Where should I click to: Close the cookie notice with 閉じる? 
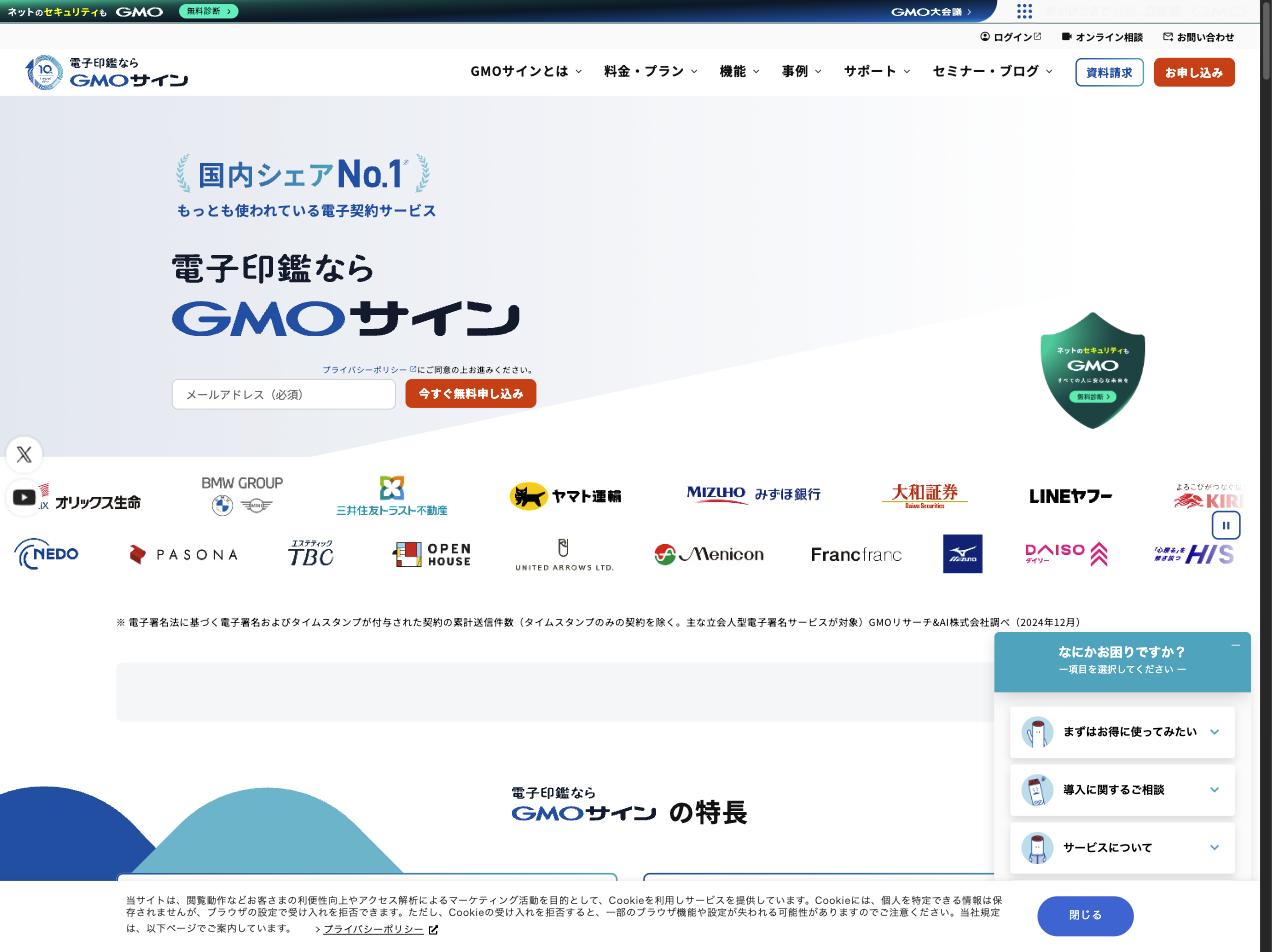coord(1085,916)
